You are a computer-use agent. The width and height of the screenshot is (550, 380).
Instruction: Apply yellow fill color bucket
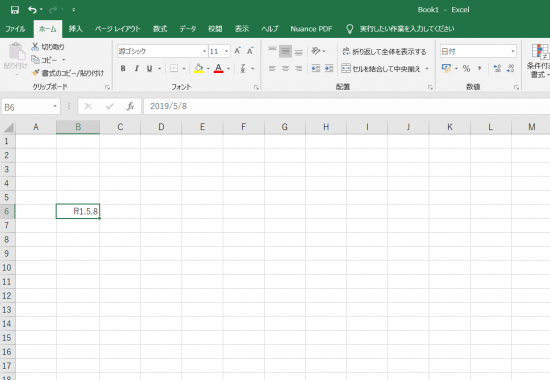coord(199,68)
